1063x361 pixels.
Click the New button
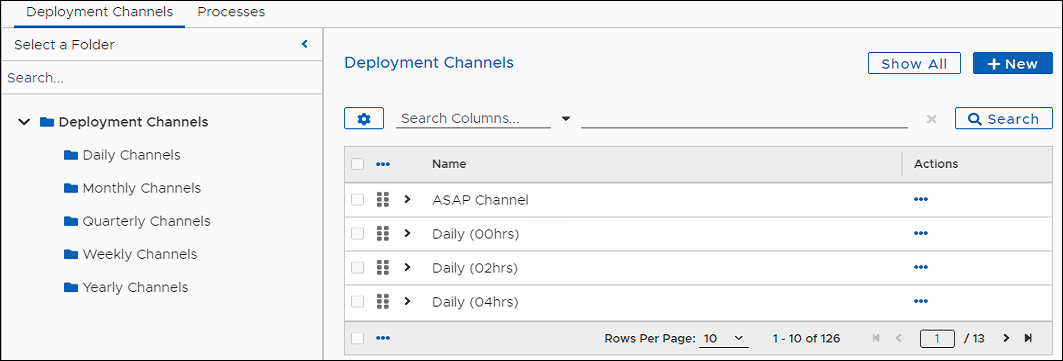click(x=1013, y=64)
